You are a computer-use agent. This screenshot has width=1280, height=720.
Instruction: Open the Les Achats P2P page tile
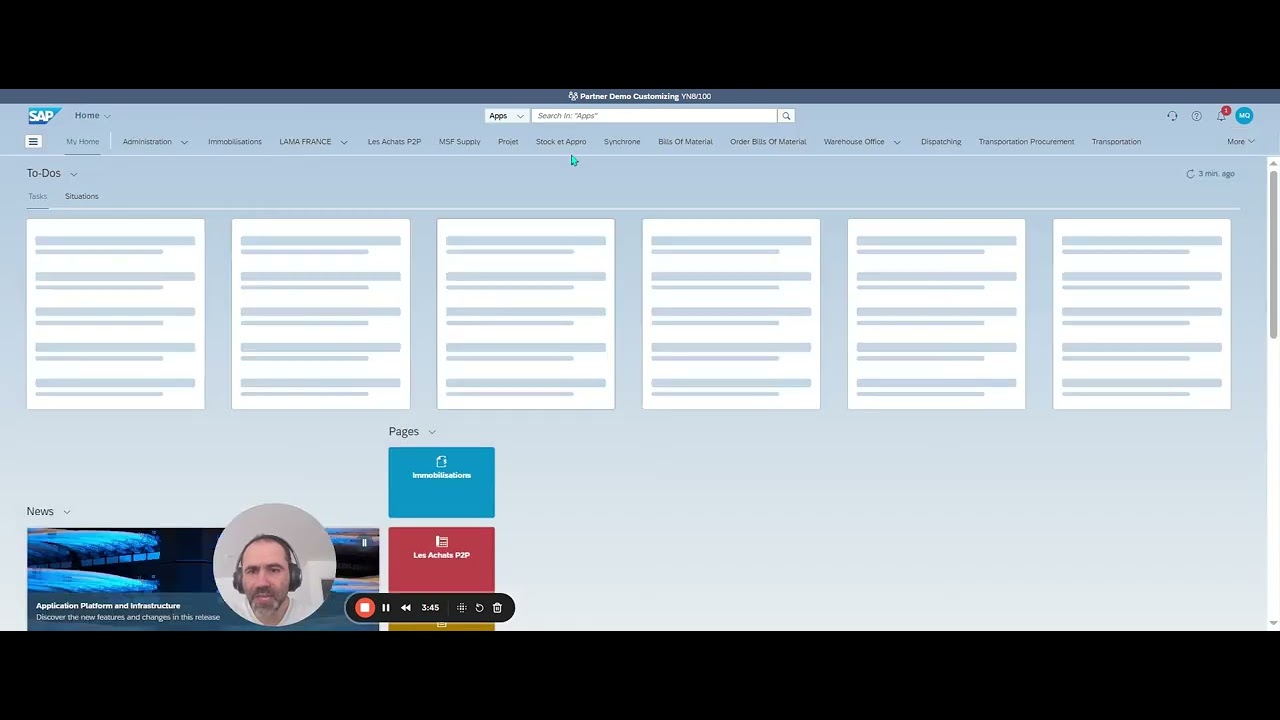pos(441,559)
